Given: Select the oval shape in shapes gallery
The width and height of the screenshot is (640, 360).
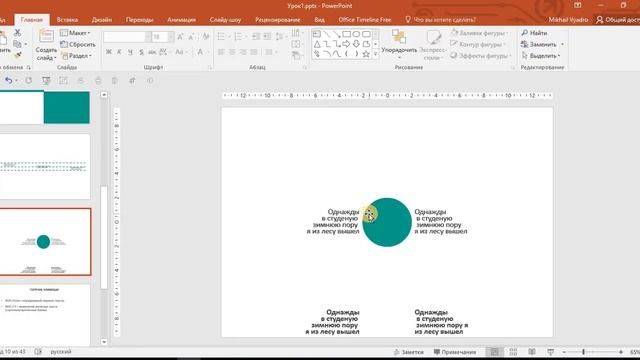Looking at the screenshot, I should click(x=356, y=34).
